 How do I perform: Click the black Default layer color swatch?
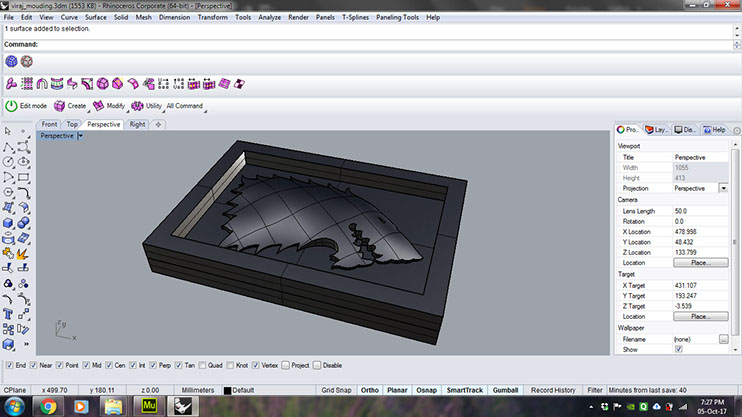pyautogui.click(x=227, y=390)
